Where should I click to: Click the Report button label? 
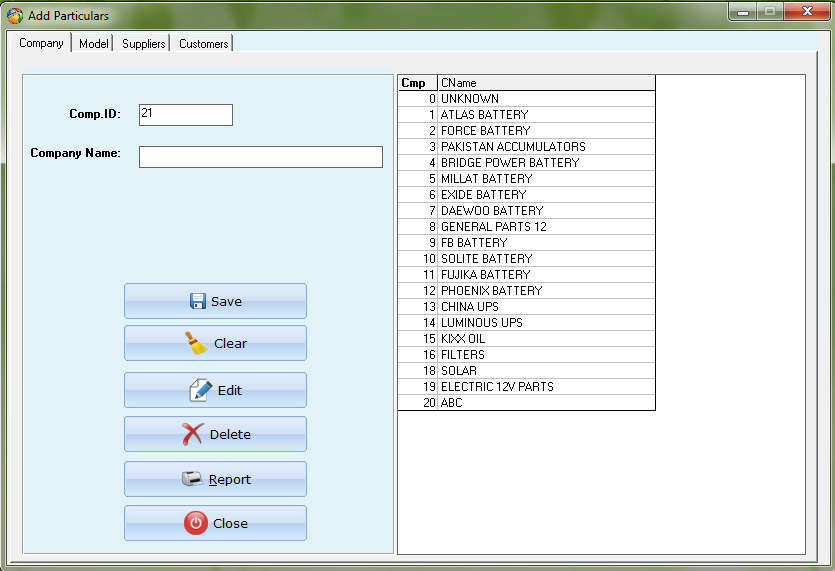[230, 479]
